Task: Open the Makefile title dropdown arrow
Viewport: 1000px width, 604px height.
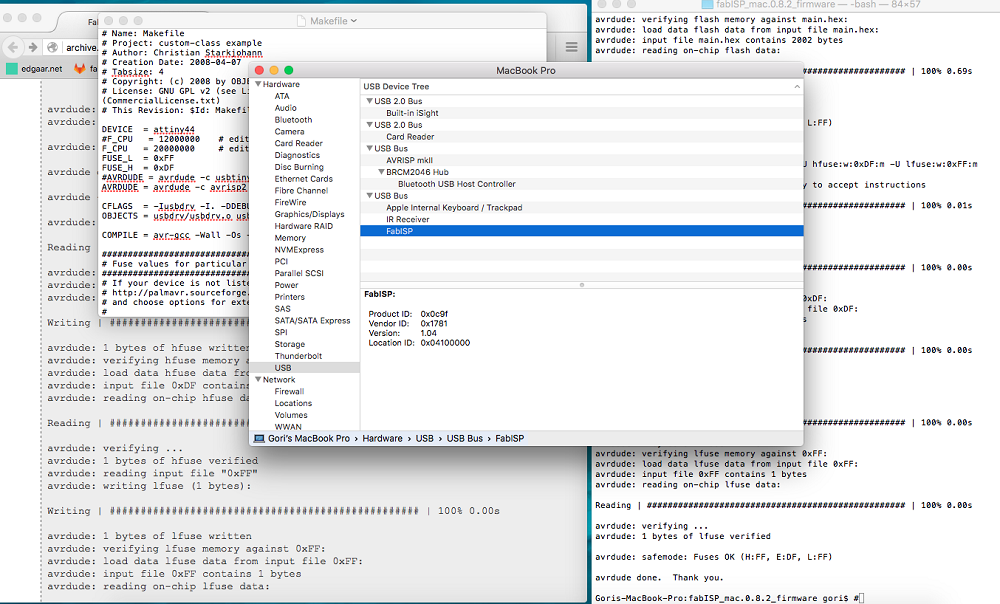Action: point(354,21)
